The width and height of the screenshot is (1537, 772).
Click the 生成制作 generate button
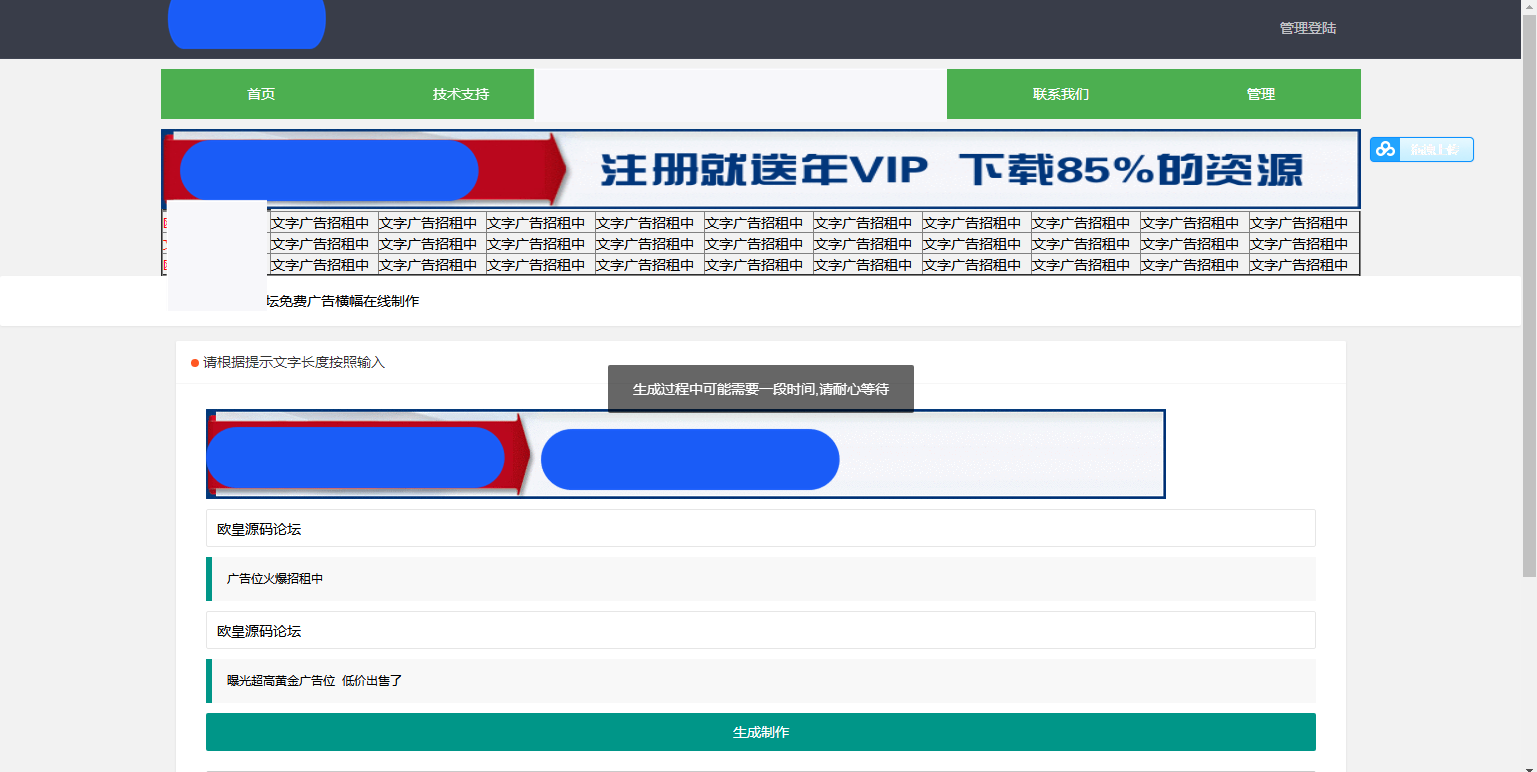pos(760,732)
